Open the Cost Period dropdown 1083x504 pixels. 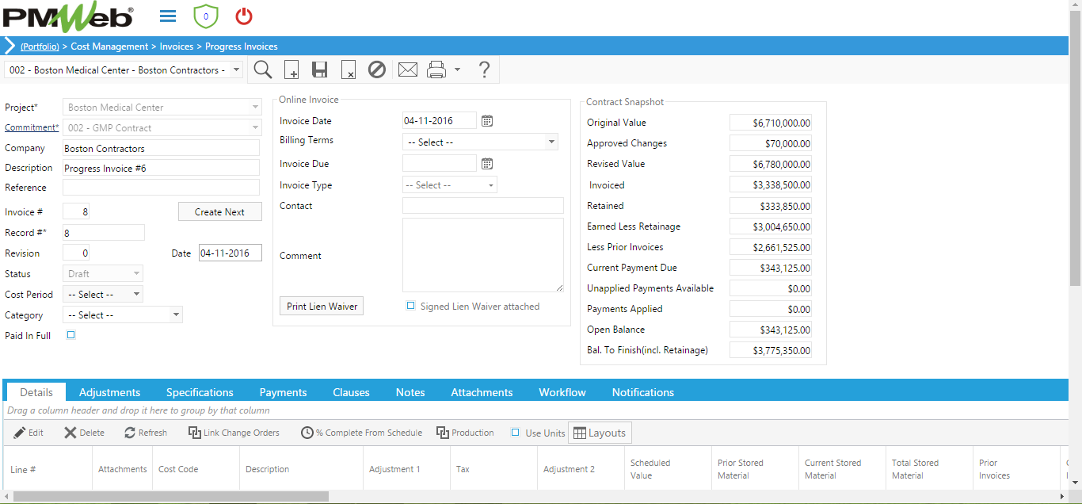137,294
